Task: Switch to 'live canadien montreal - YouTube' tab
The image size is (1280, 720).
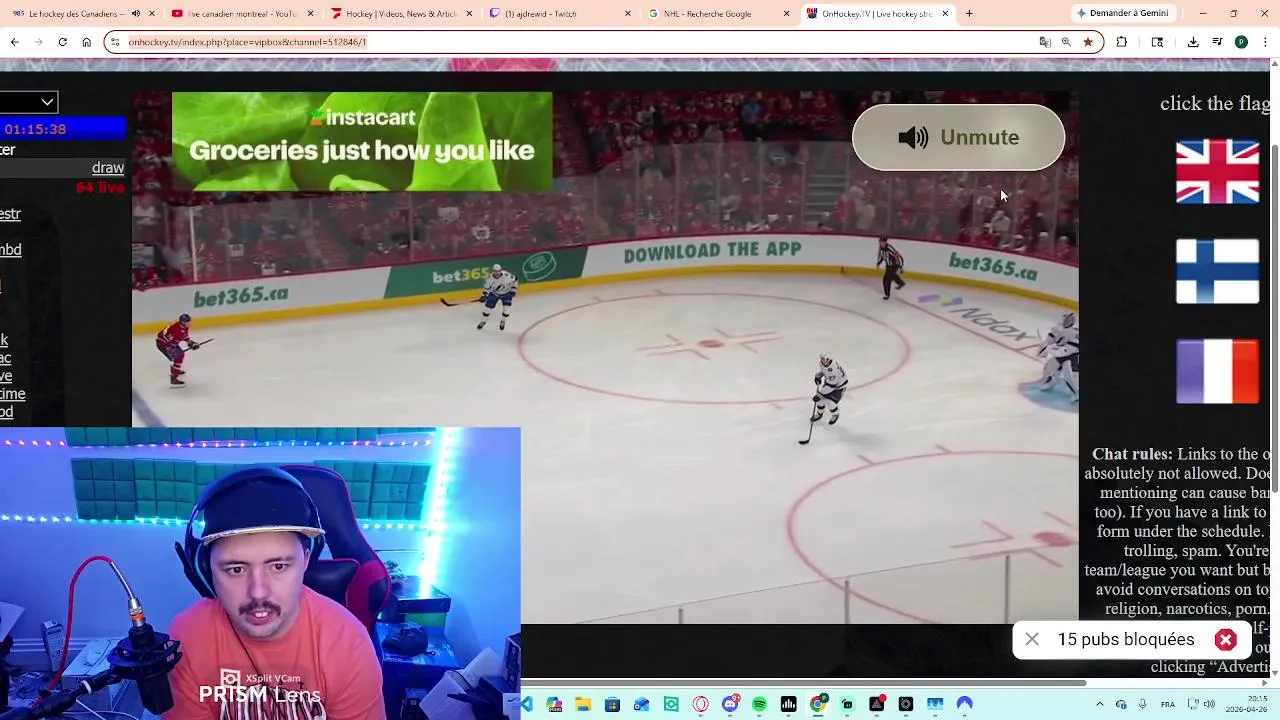Action: click(x=240, y=14)
